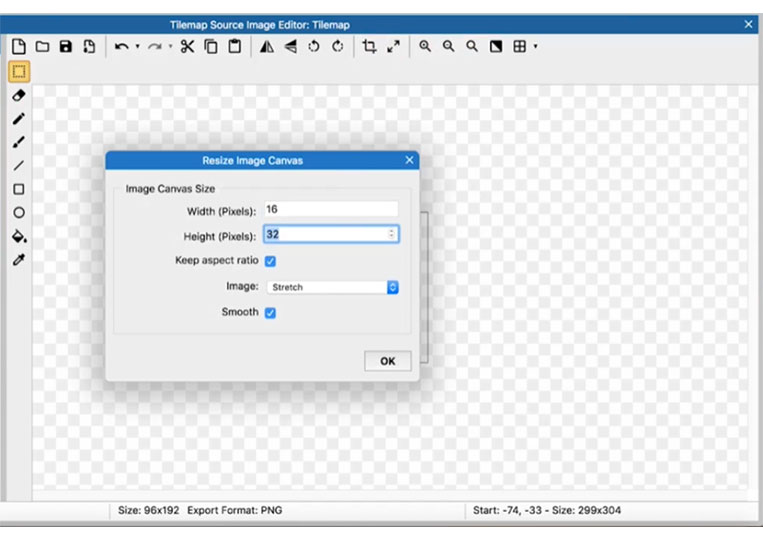Select the Eraser tool

click(19, 95)
